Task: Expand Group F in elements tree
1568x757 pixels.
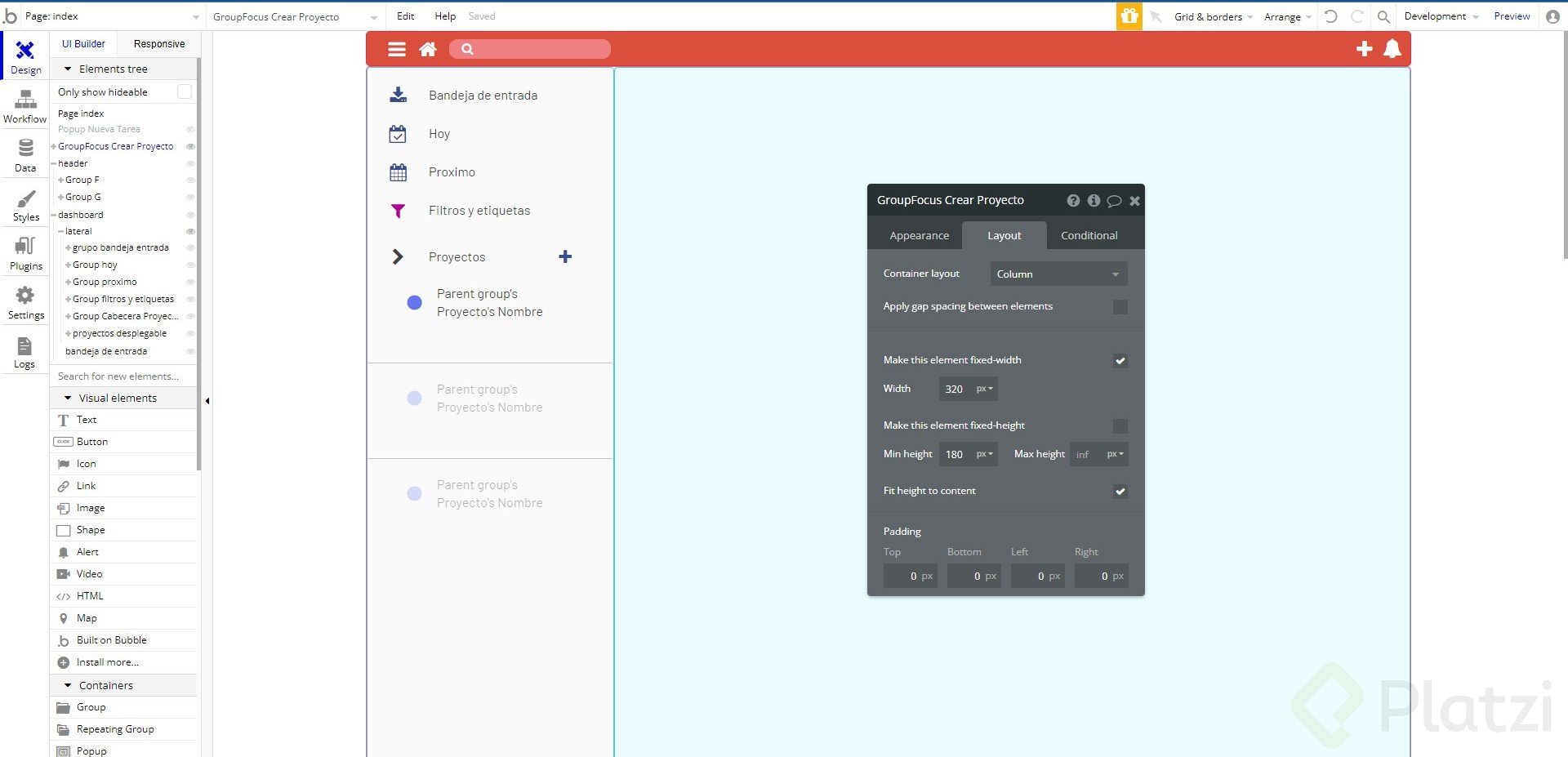Action: coord(60,180)
